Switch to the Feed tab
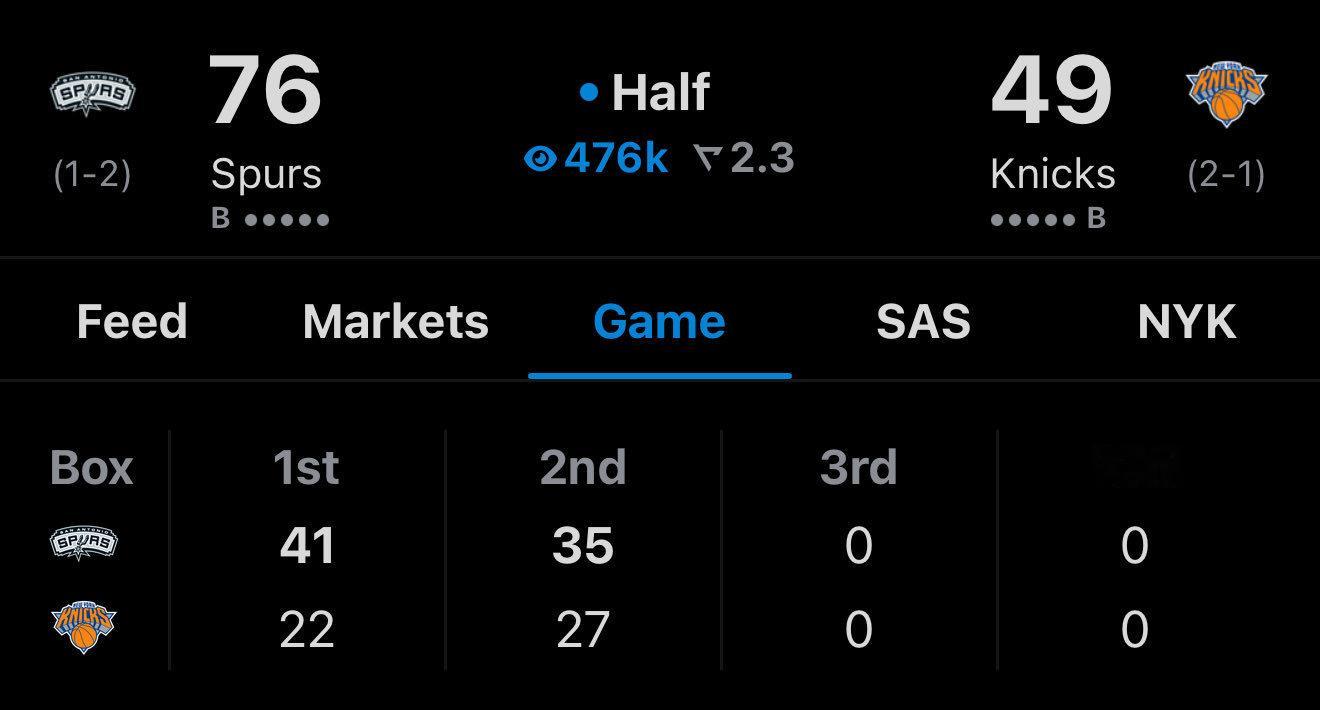Image resolution: width=1320 pixels, height=710 pixels. point(132,322)
